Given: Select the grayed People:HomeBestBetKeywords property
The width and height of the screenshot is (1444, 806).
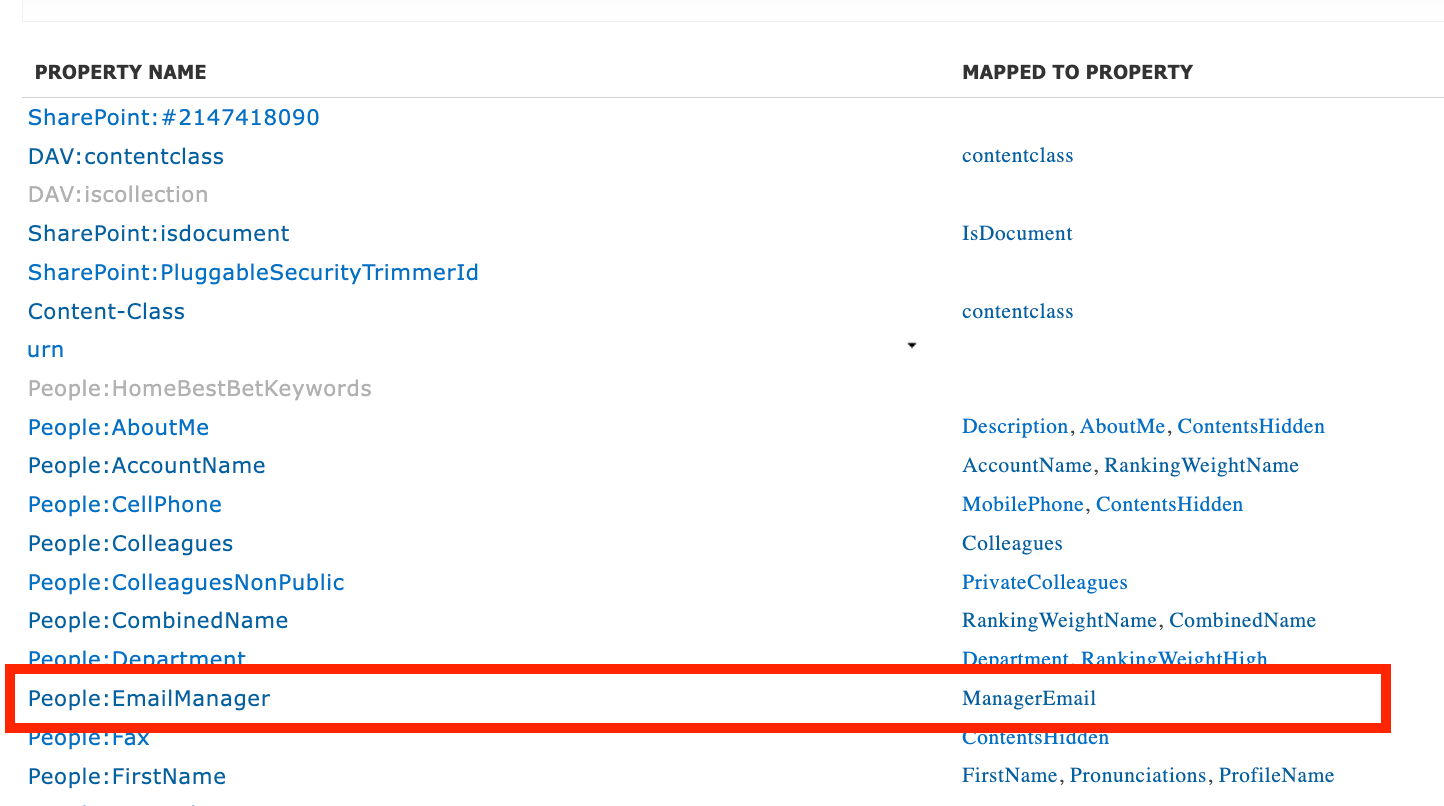Looking at the screenshot, I should (x=200, y=388).
